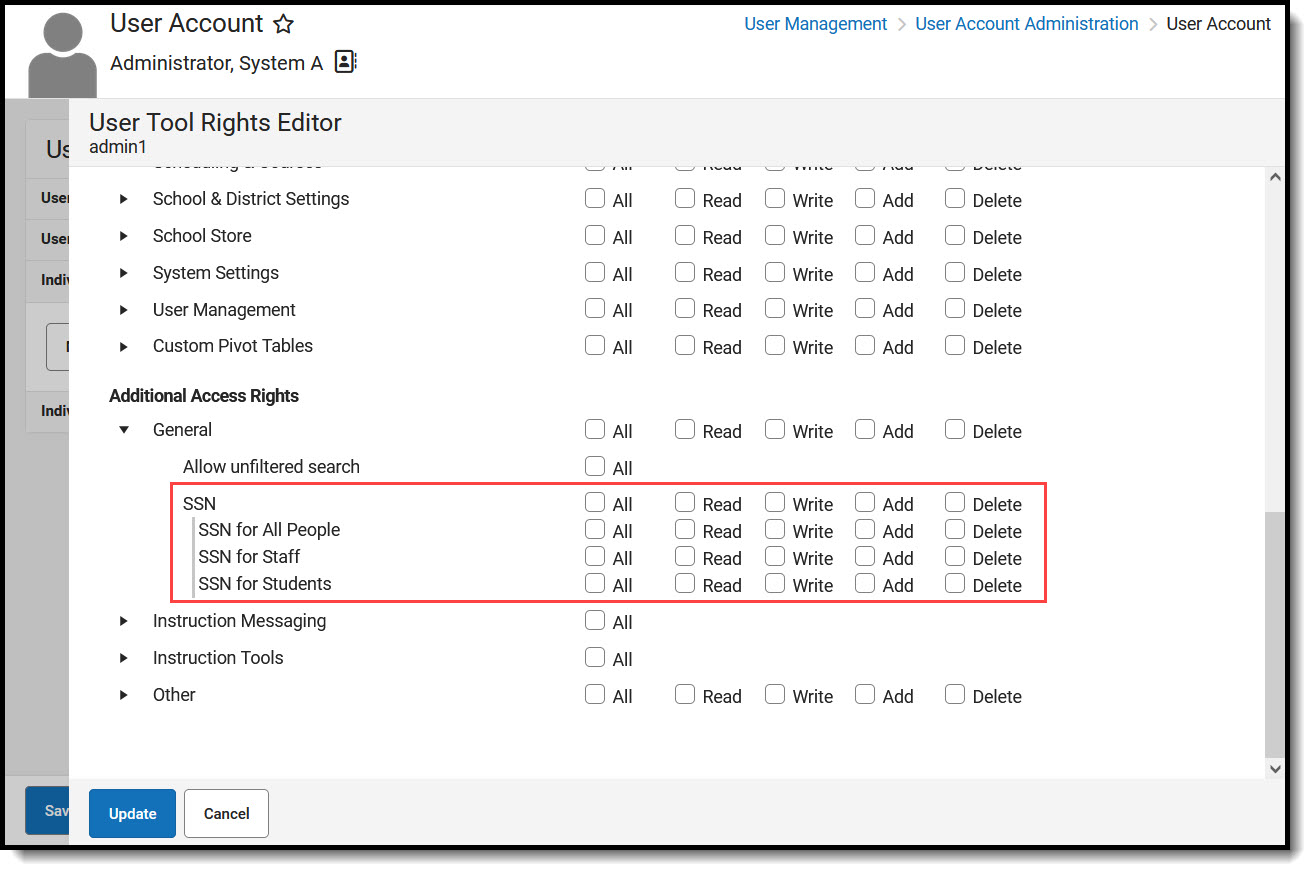Check Write for System Settings
Screen dimensions: 1315x875
(x=775, y=272)
